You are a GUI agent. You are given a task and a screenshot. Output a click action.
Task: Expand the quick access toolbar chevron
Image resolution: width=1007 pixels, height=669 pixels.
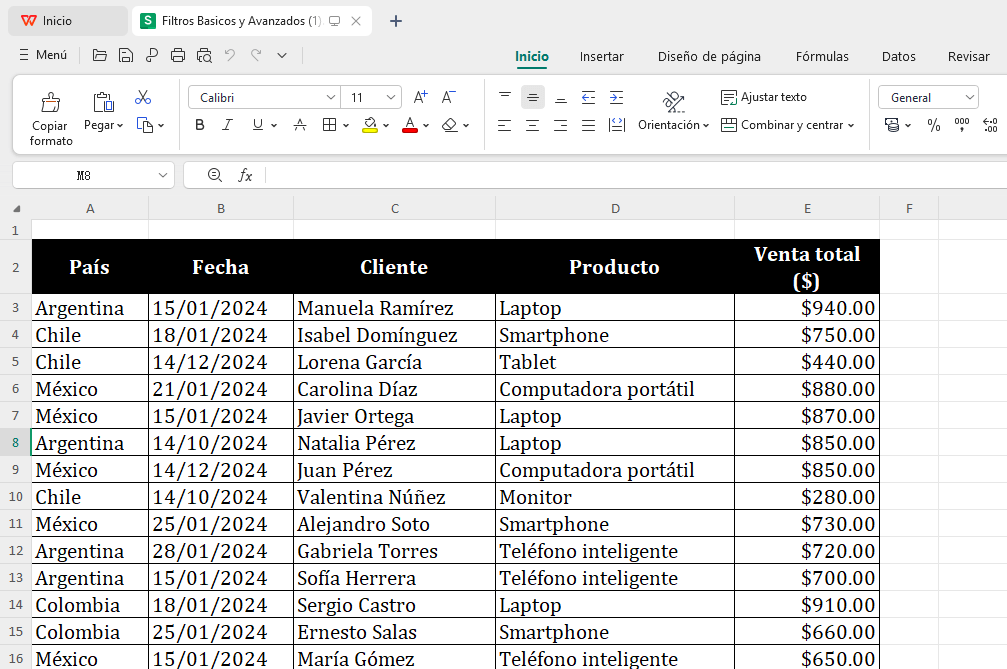(x=281, y=55)
